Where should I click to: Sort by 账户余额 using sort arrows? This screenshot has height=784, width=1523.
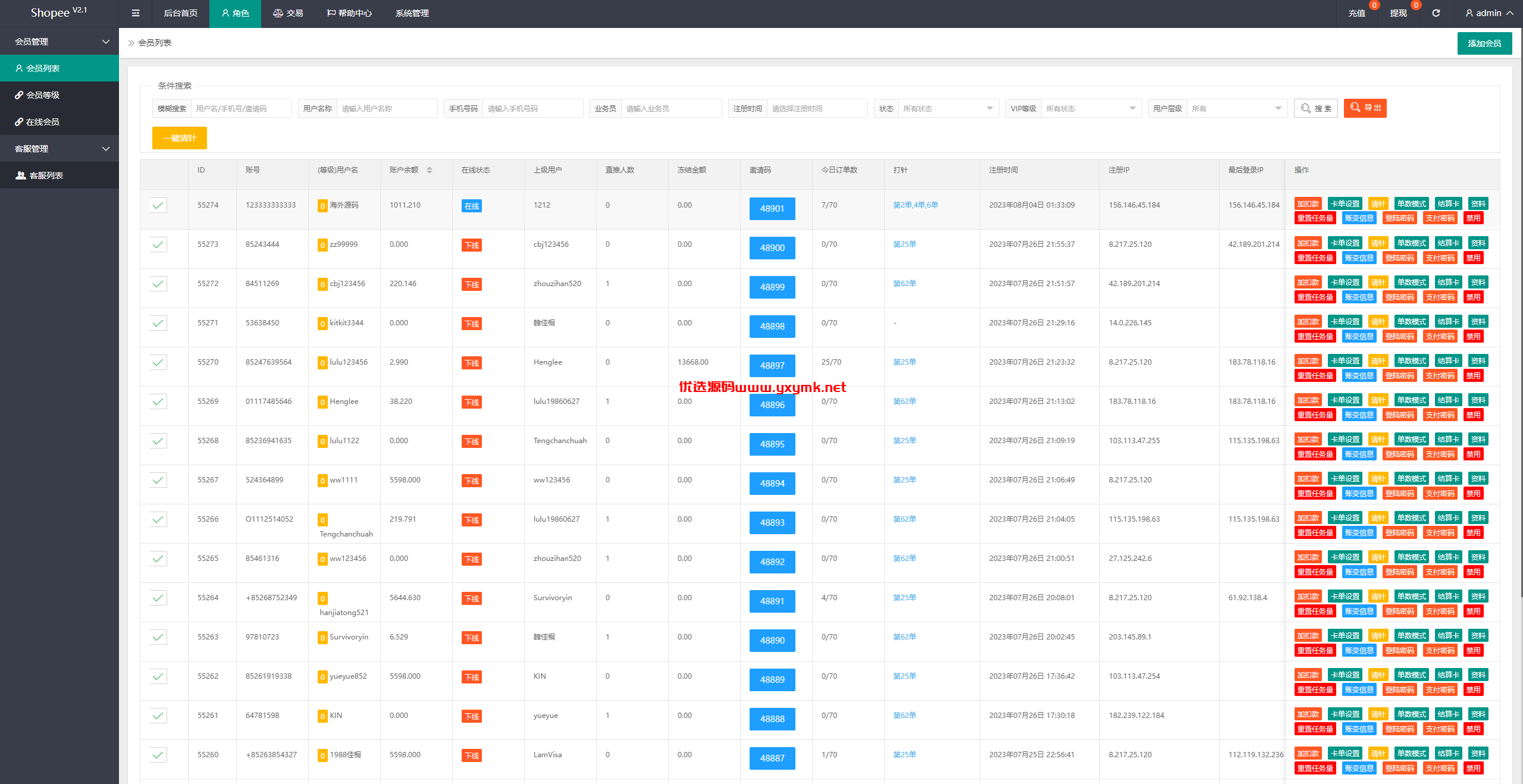[x=430, y=170]
